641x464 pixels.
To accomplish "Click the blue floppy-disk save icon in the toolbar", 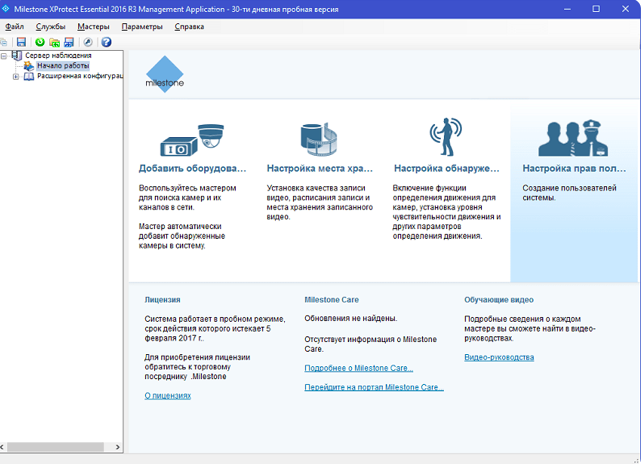I will tap(21, 42).
